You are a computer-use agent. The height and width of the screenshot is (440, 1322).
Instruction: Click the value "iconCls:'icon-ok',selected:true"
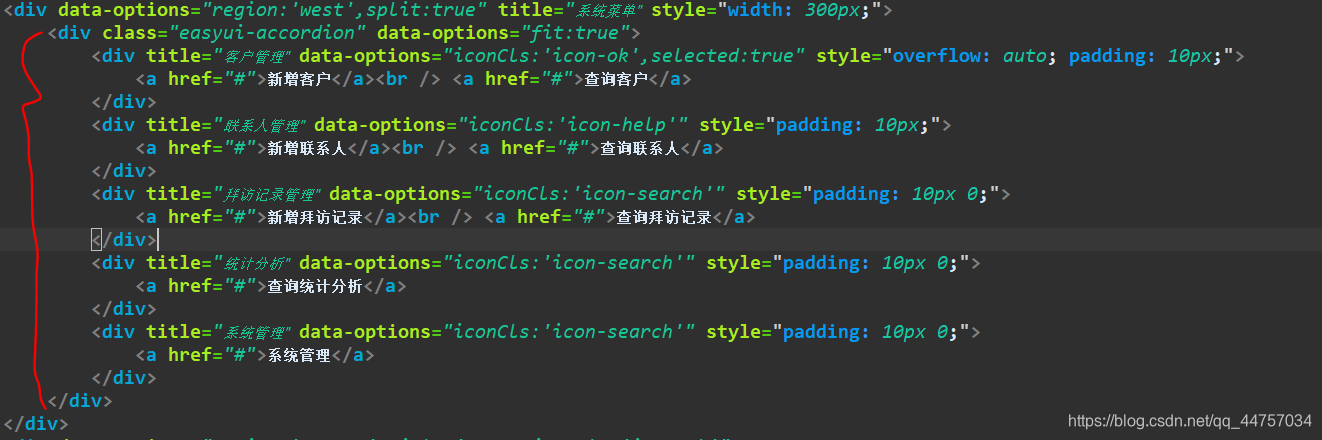click(x=623, y=56)
